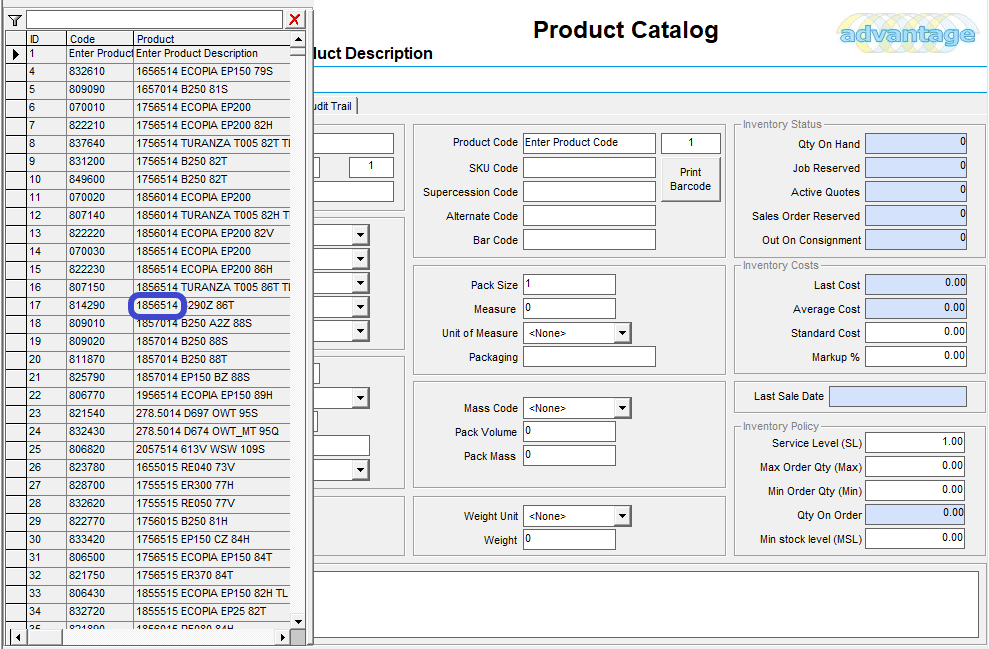The image size is (989, 649).
Task: Open the Unit of Measure dropdown
Action: point(622,333)
